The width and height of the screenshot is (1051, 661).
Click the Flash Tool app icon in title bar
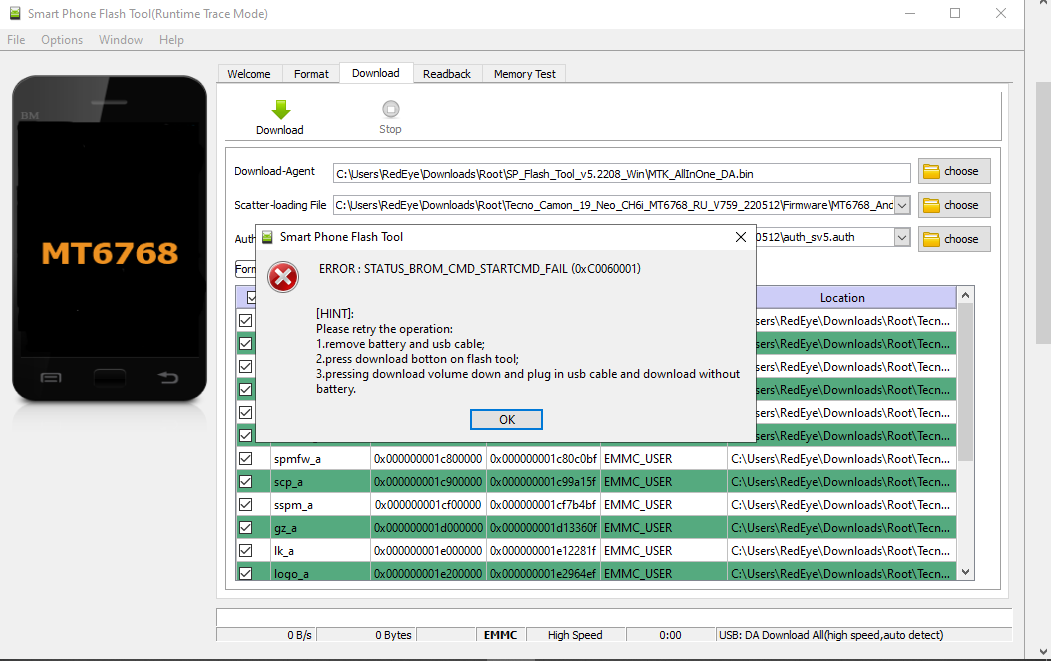point(15,13)
